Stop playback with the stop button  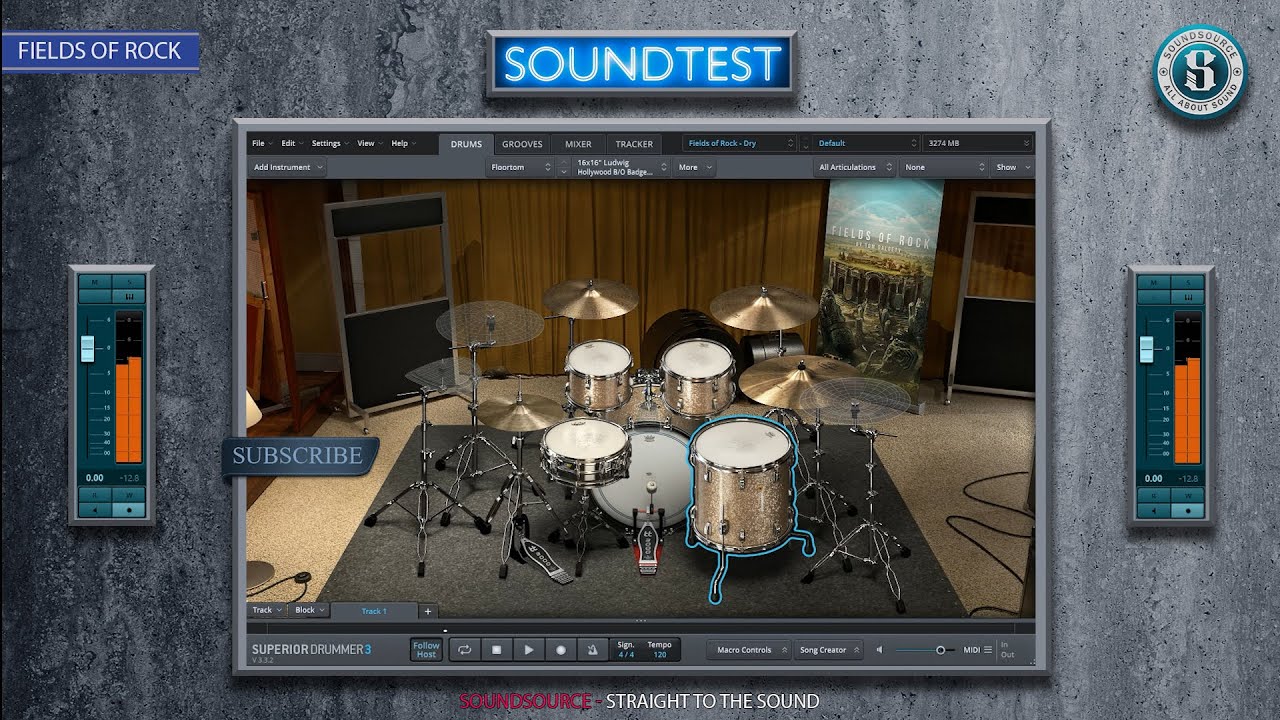(x=496, y=650)
